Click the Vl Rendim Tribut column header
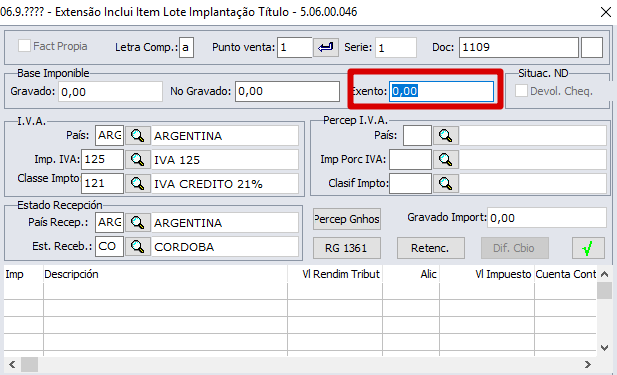This screenshot has height=375, width=617. pos(335,274)
